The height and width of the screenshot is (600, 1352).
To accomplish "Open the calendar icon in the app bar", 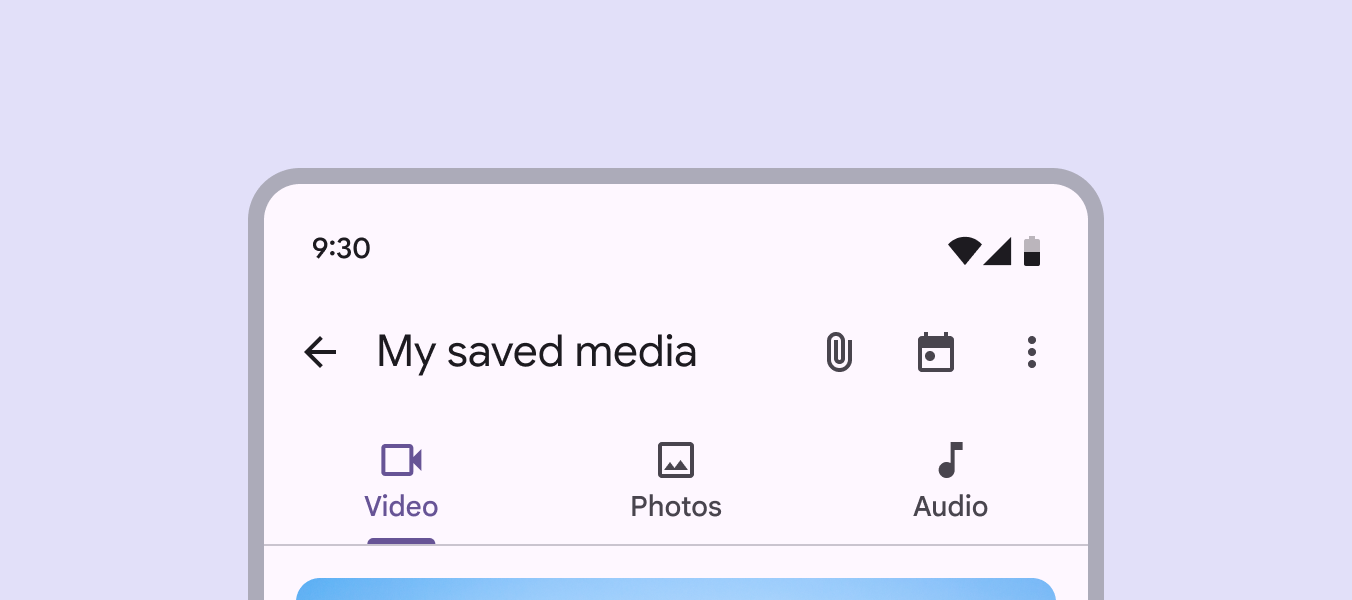I will (x=936, y=352).
